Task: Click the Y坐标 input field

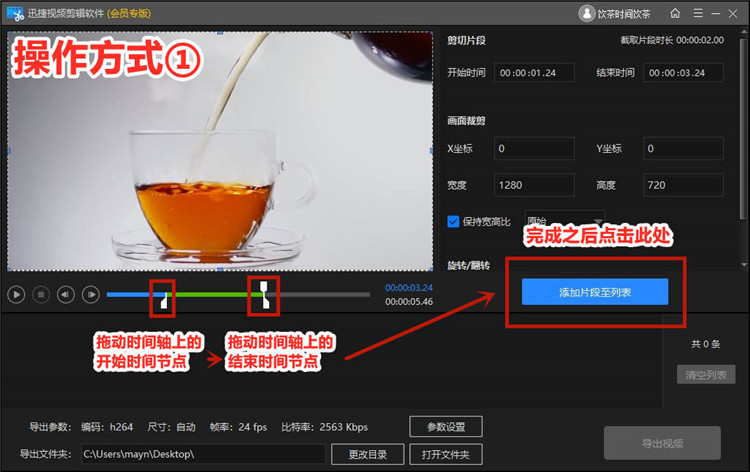Action: click(683, 148)
